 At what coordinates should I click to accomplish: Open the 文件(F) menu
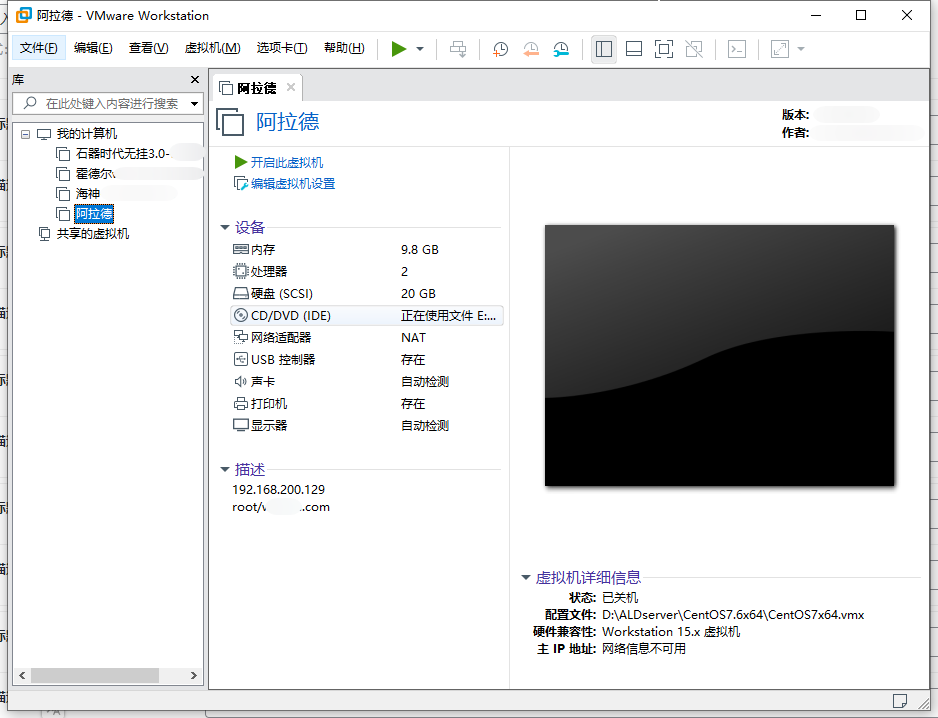pos(38,48)
